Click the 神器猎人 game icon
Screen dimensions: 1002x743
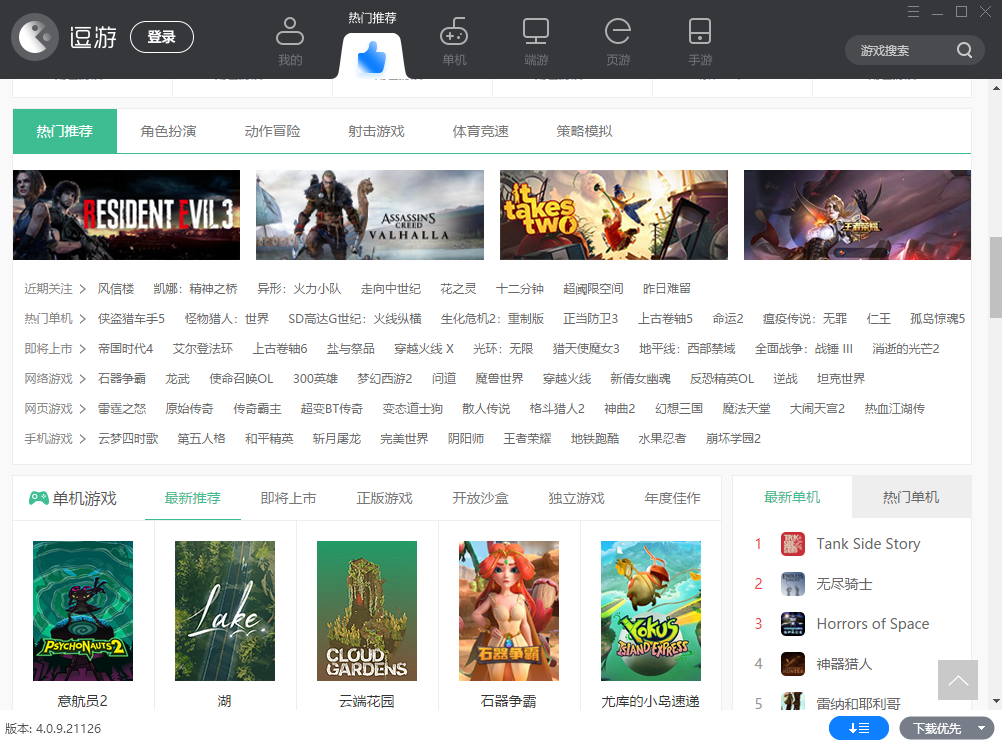pyautogui.click(x=793, y=664)
